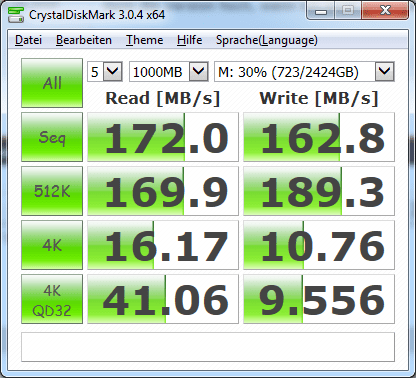The height and width of the screenshot is (378, 416).
Task: Start the 512K benchmark test
Action: [52, 191]
